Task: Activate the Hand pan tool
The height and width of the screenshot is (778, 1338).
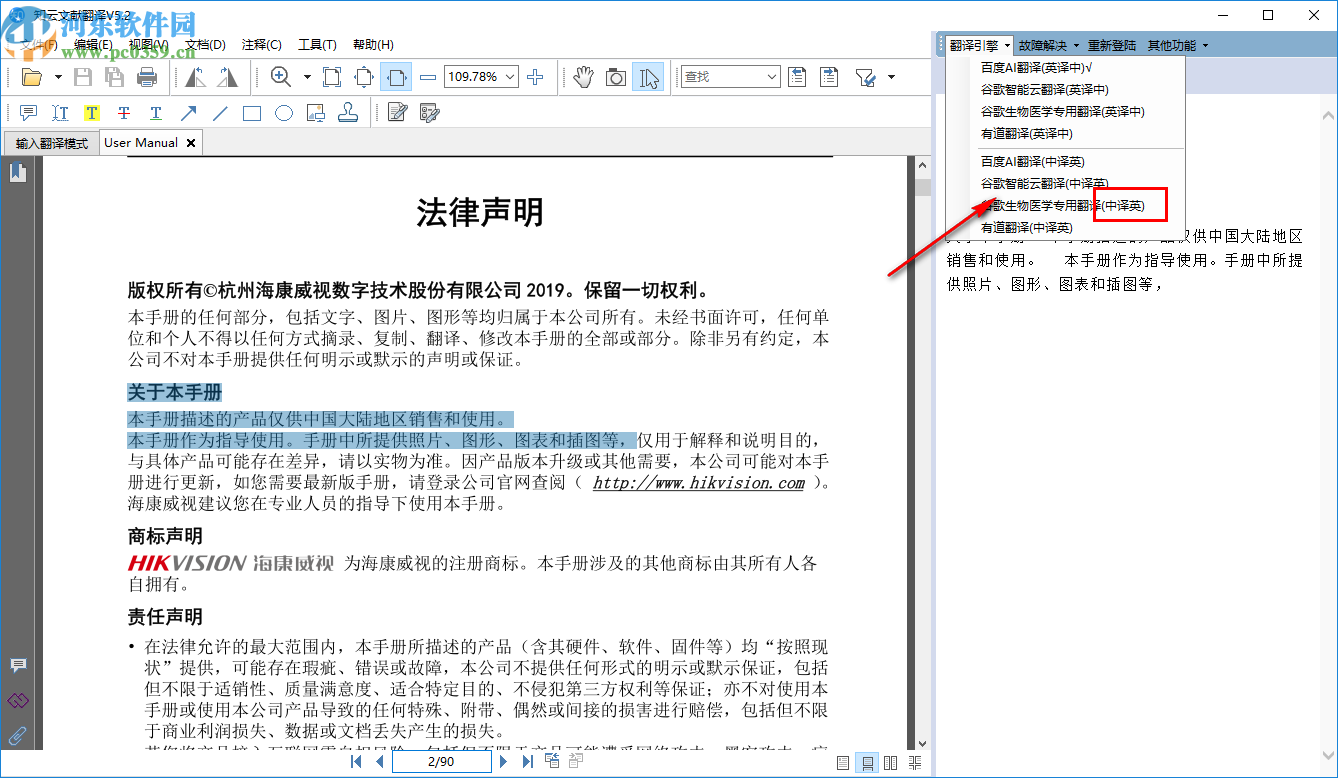Action: pos(584,77)
